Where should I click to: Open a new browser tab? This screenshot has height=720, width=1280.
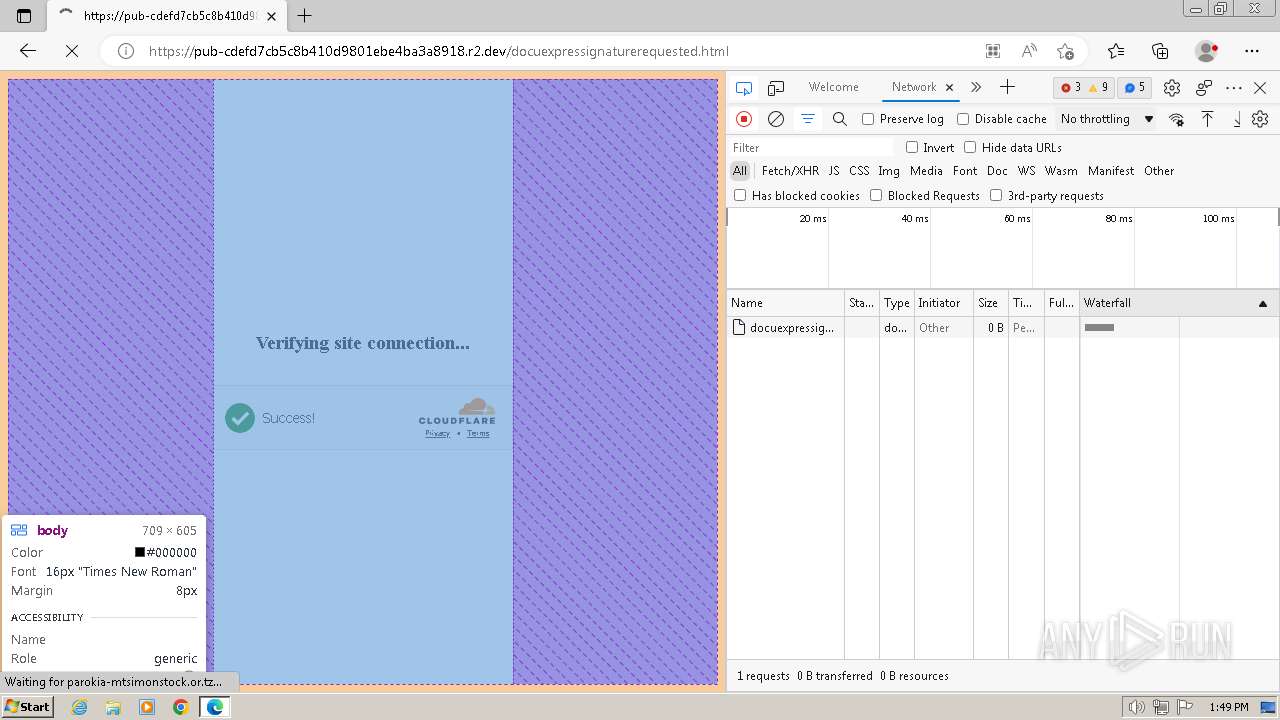click(305, 16)
